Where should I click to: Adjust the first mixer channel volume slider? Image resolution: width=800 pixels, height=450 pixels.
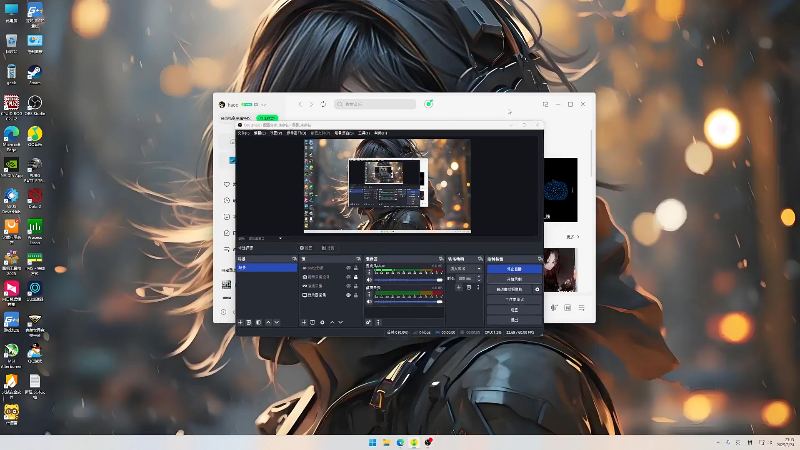pos(408,280)
